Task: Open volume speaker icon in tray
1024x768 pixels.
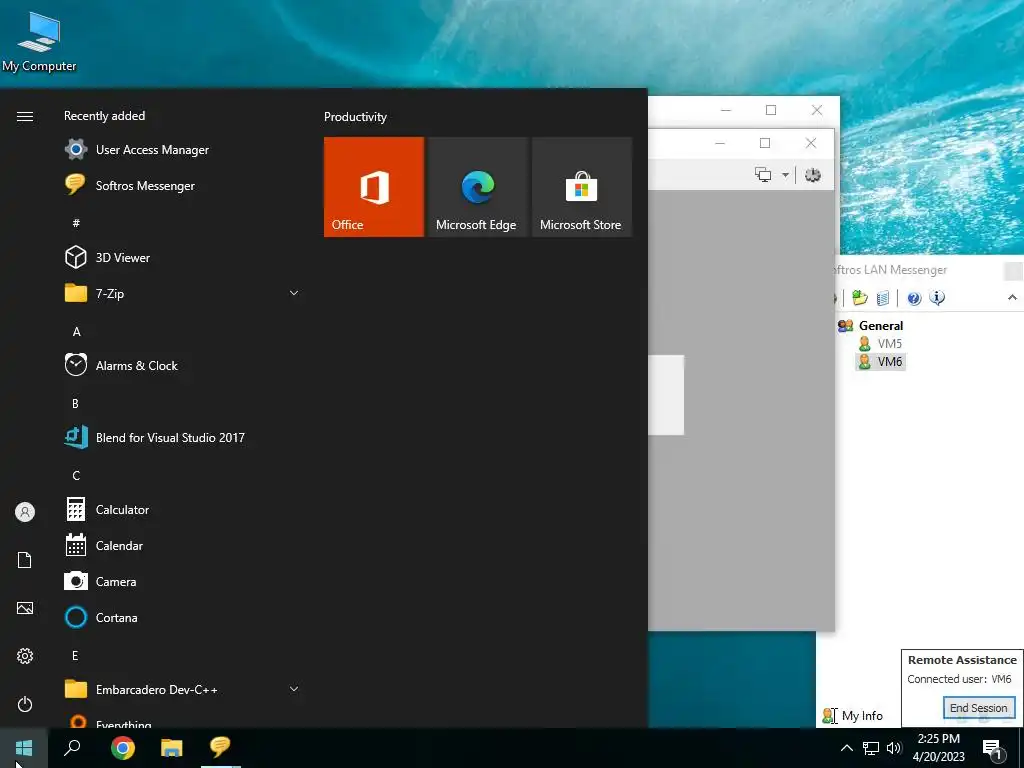Action: (894, 748)
